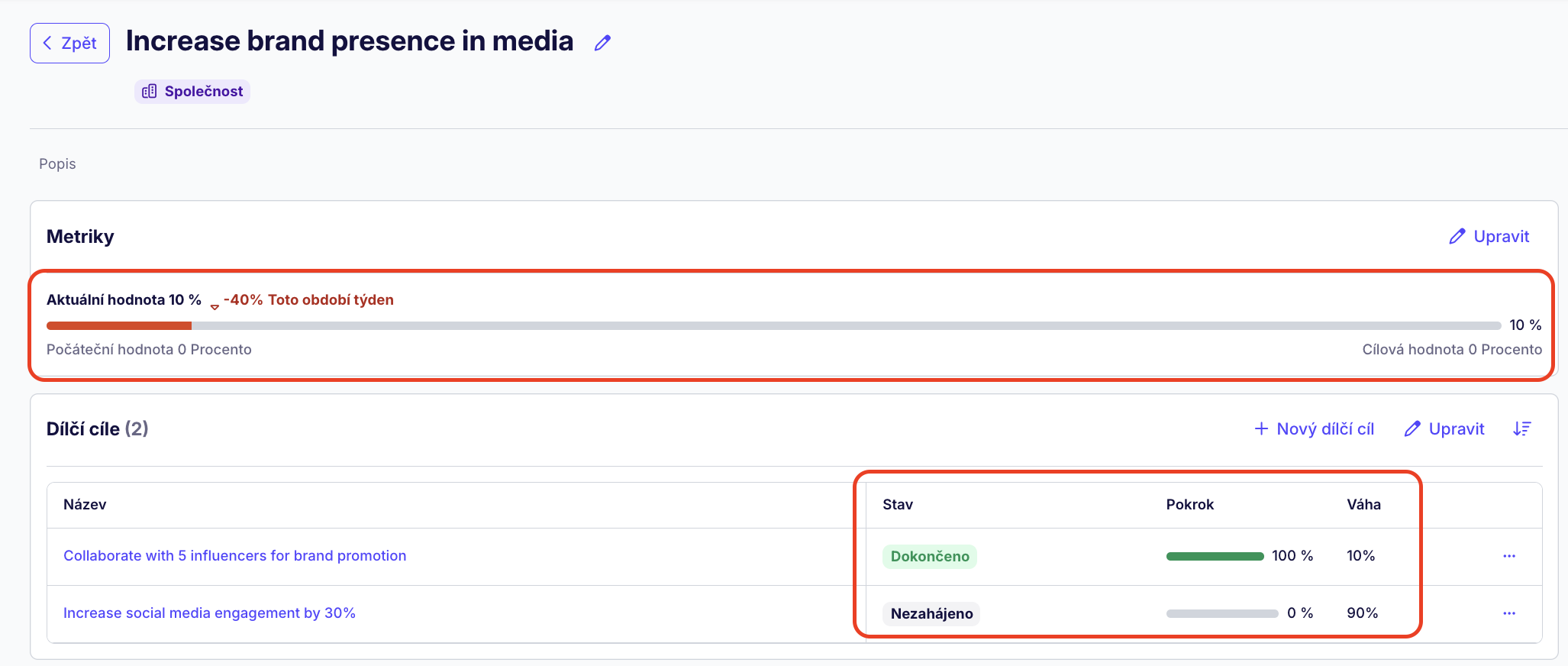
Task: Click the plus icon beside Nový dílčí cíl
Action: (x=1261, y=428)
